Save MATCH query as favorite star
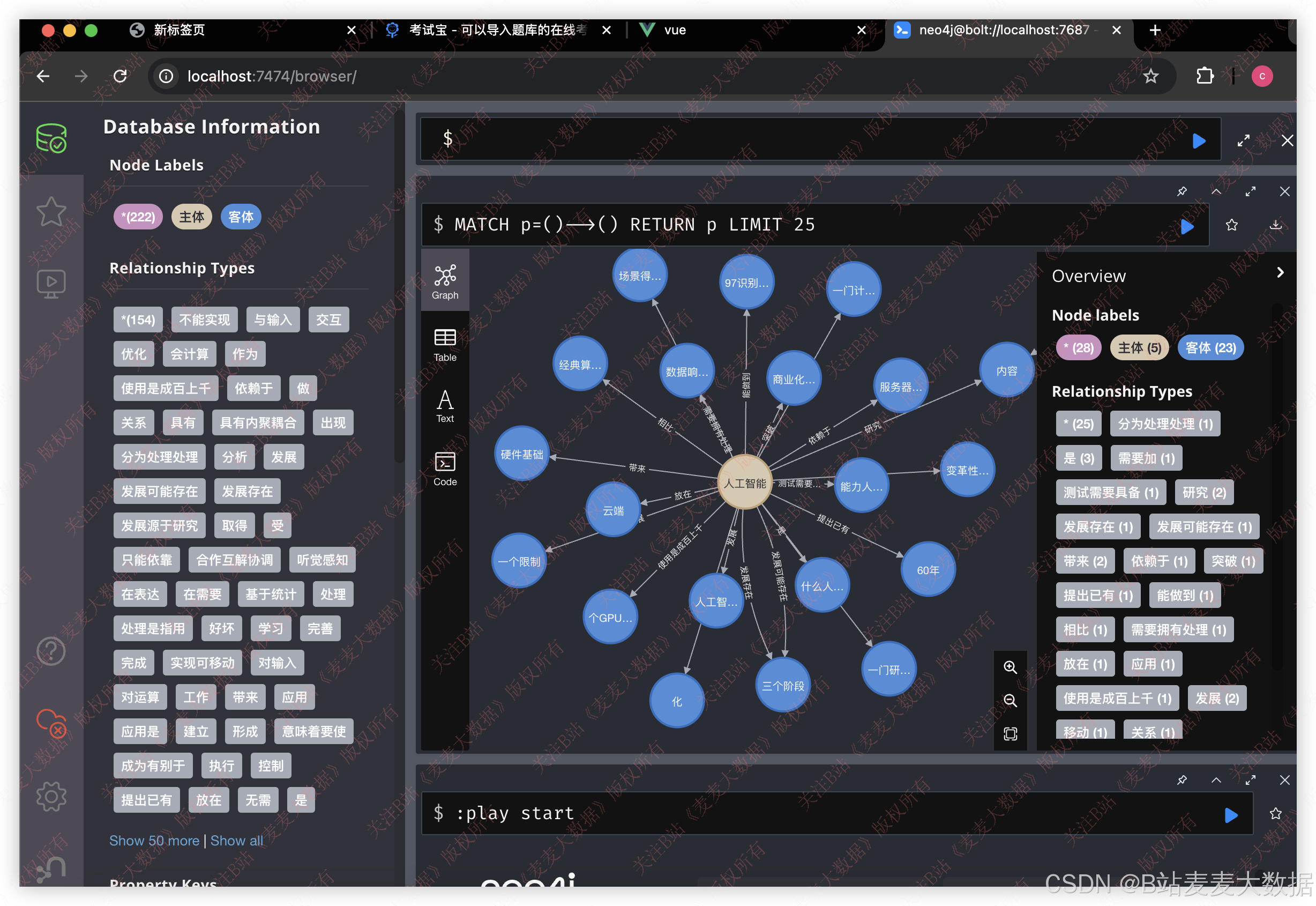1316x906 pixels. 1231,225
